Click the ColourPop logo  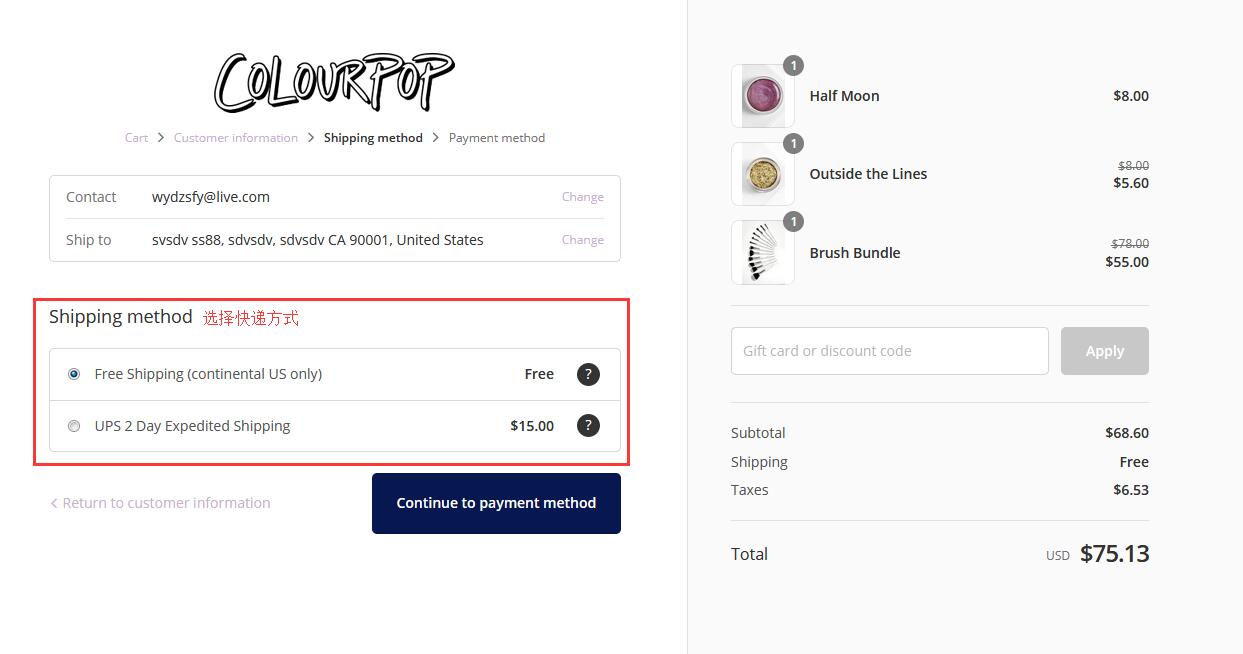pyautogui.click(x=334, y=82)
